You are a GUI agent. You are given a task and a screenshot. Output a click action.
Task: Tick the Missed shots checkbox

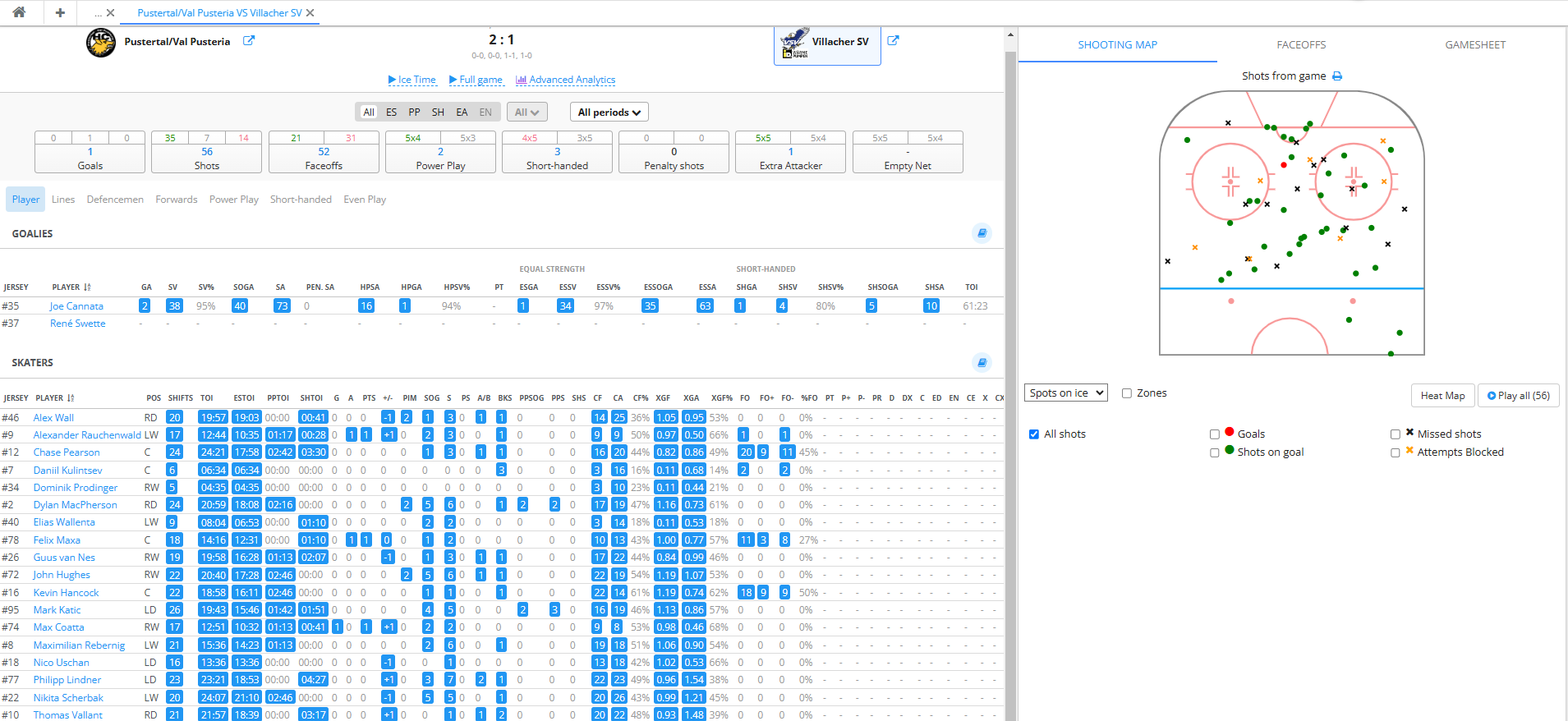1395,434
